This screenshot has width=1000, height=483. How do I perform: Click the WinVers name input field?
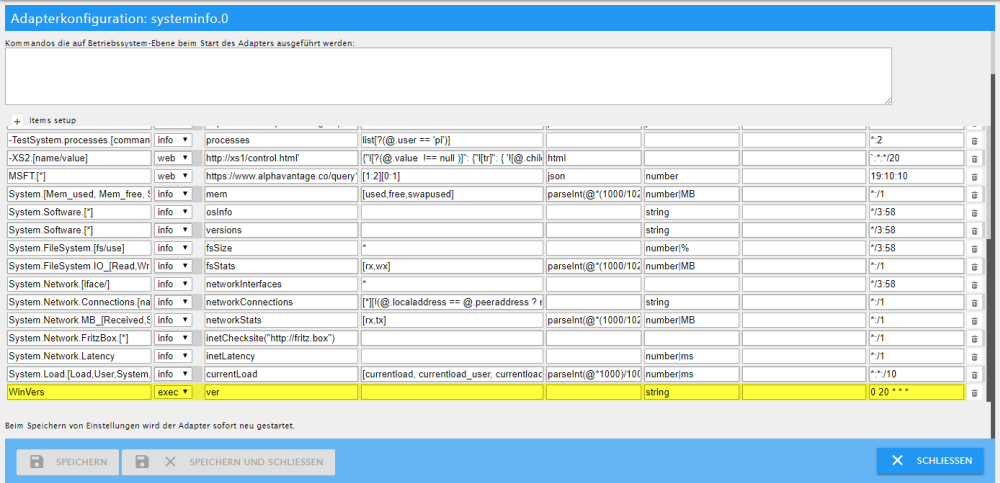point(78,393)
